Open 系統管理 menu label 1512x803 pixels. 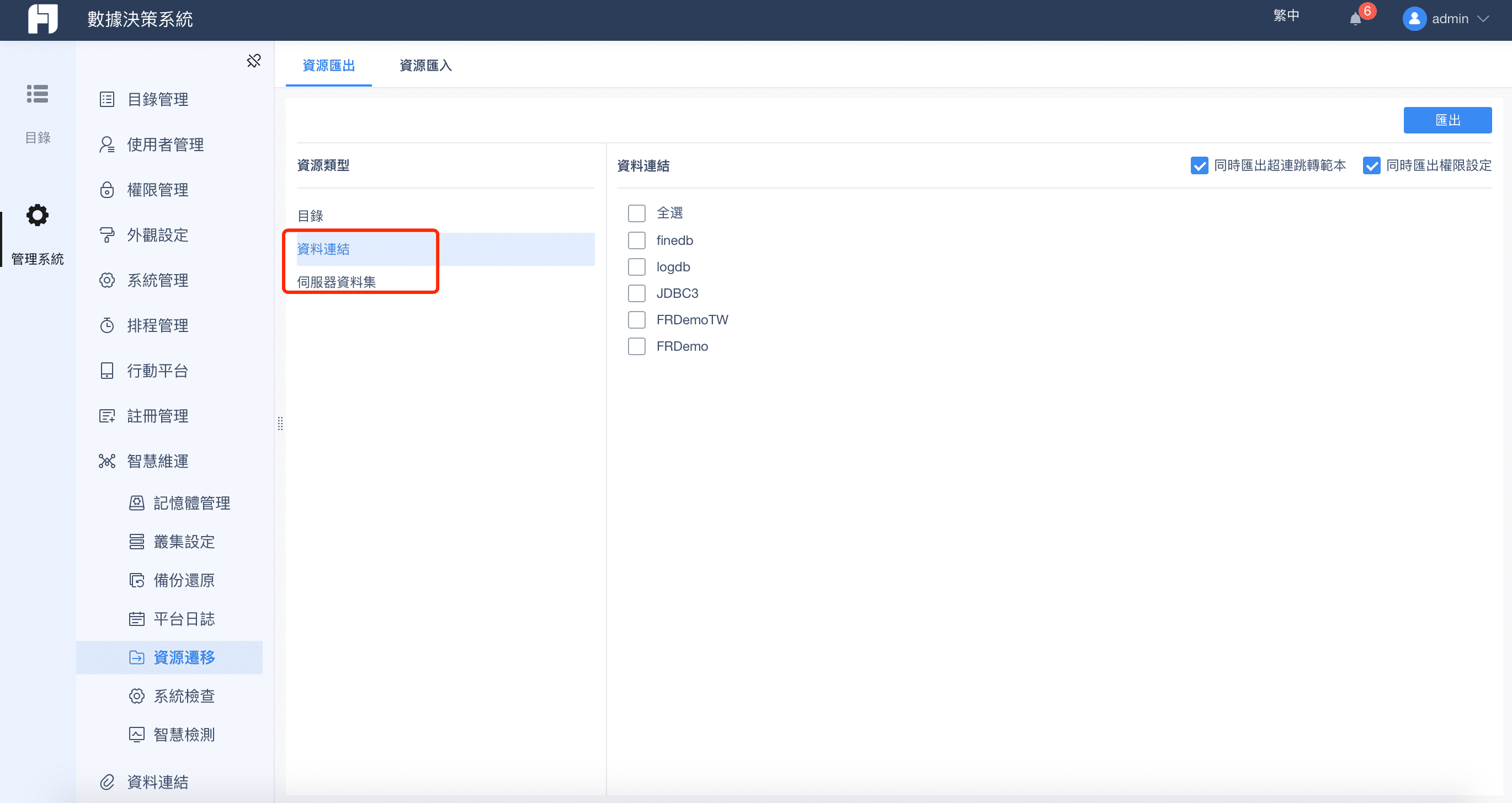[x=158, y=280]
